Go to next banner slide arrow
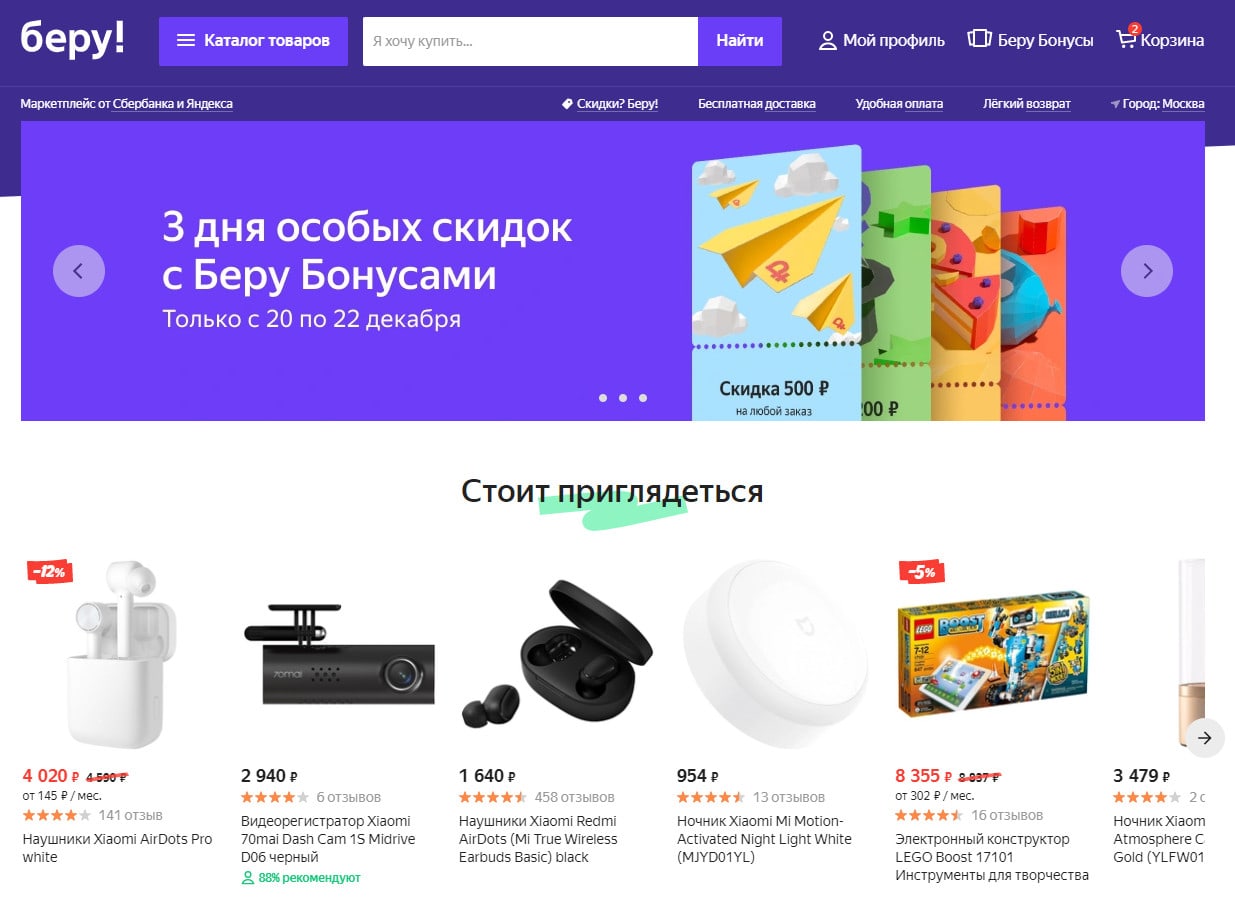This screenshot has height=907, width=1235. [1147, 271]
